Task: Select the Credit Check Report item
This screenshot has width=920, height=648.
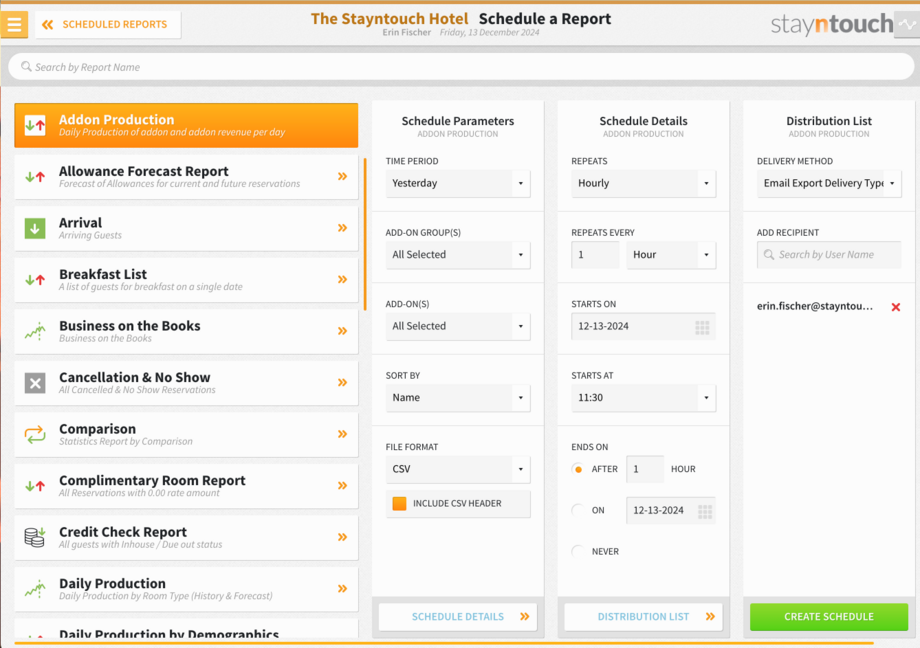Action: 186,537
